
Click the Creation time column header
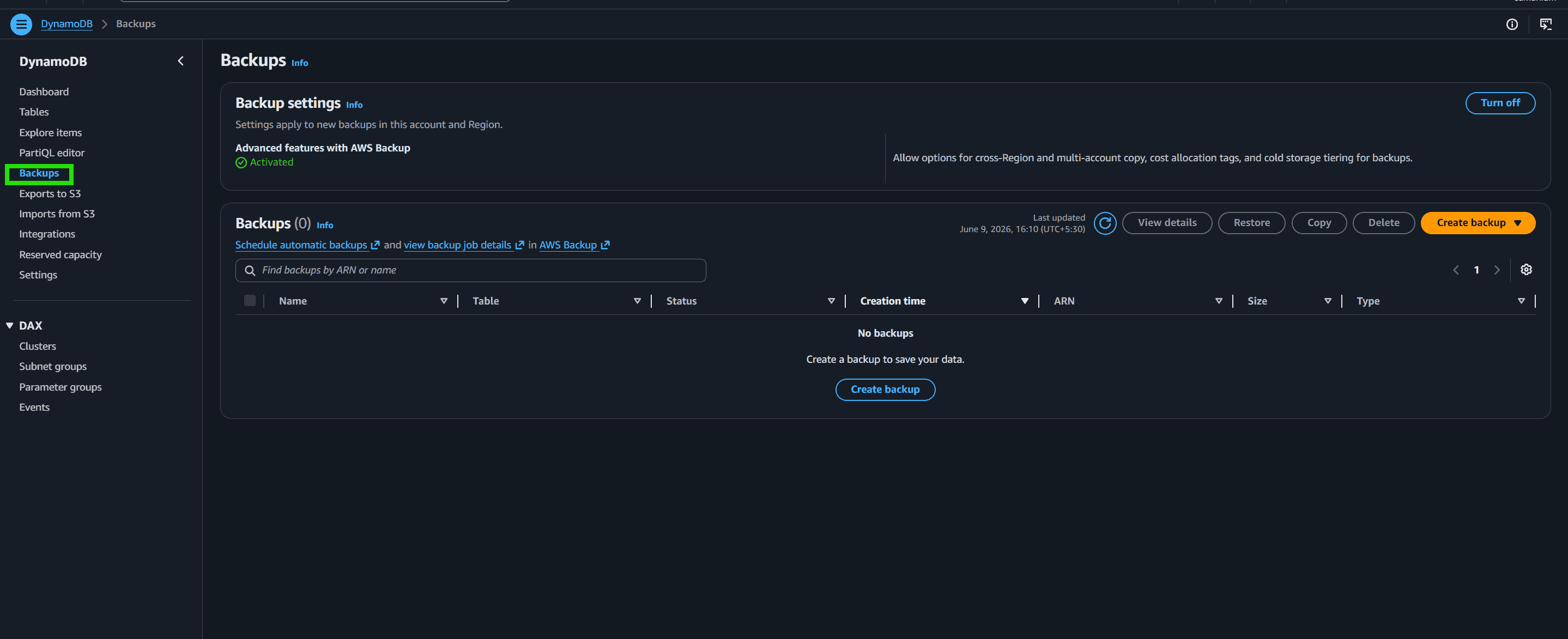coord(892,301)
